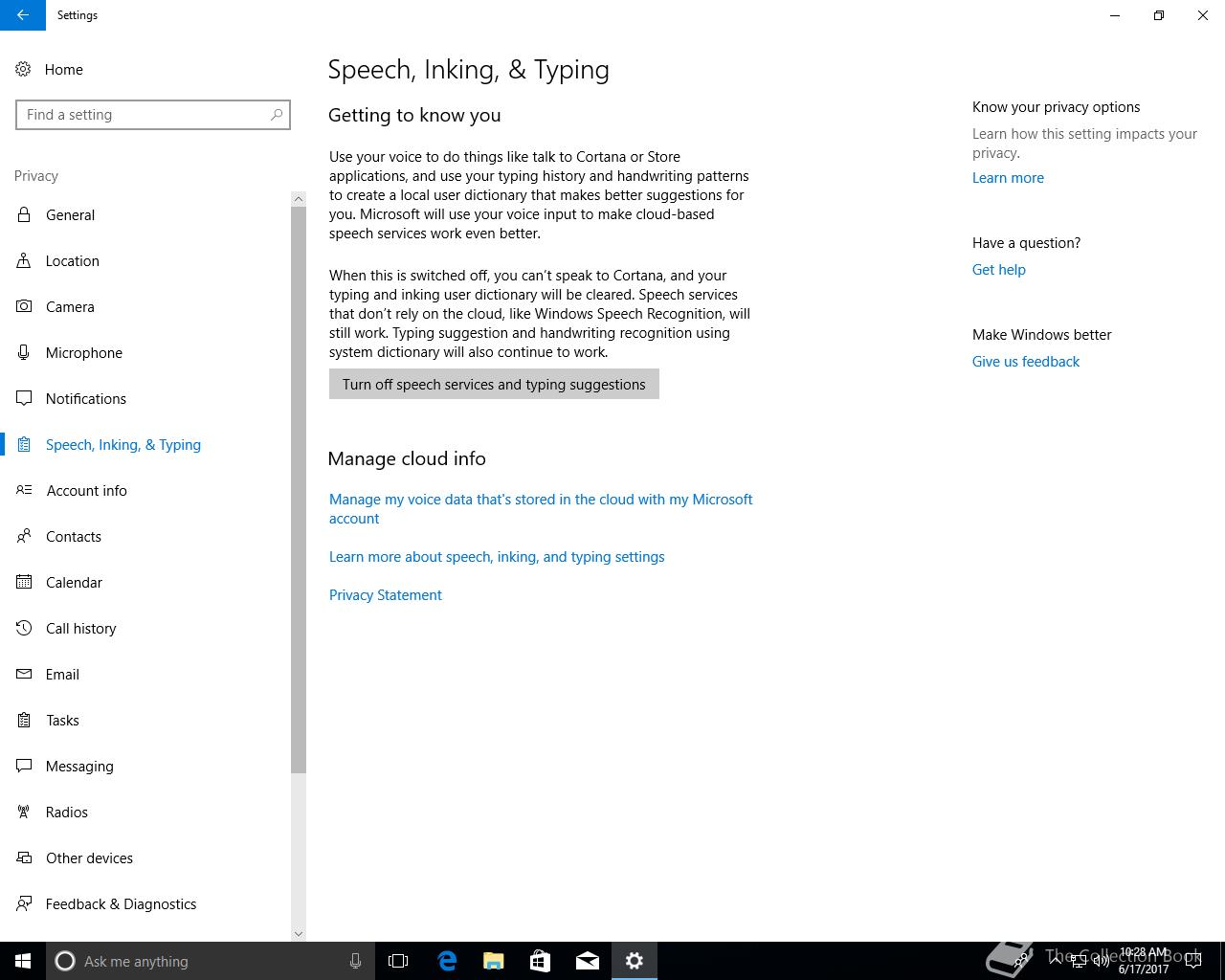Click the Location icon in the sidebar
Screen dimensions: 1225x980
point(24,260)
